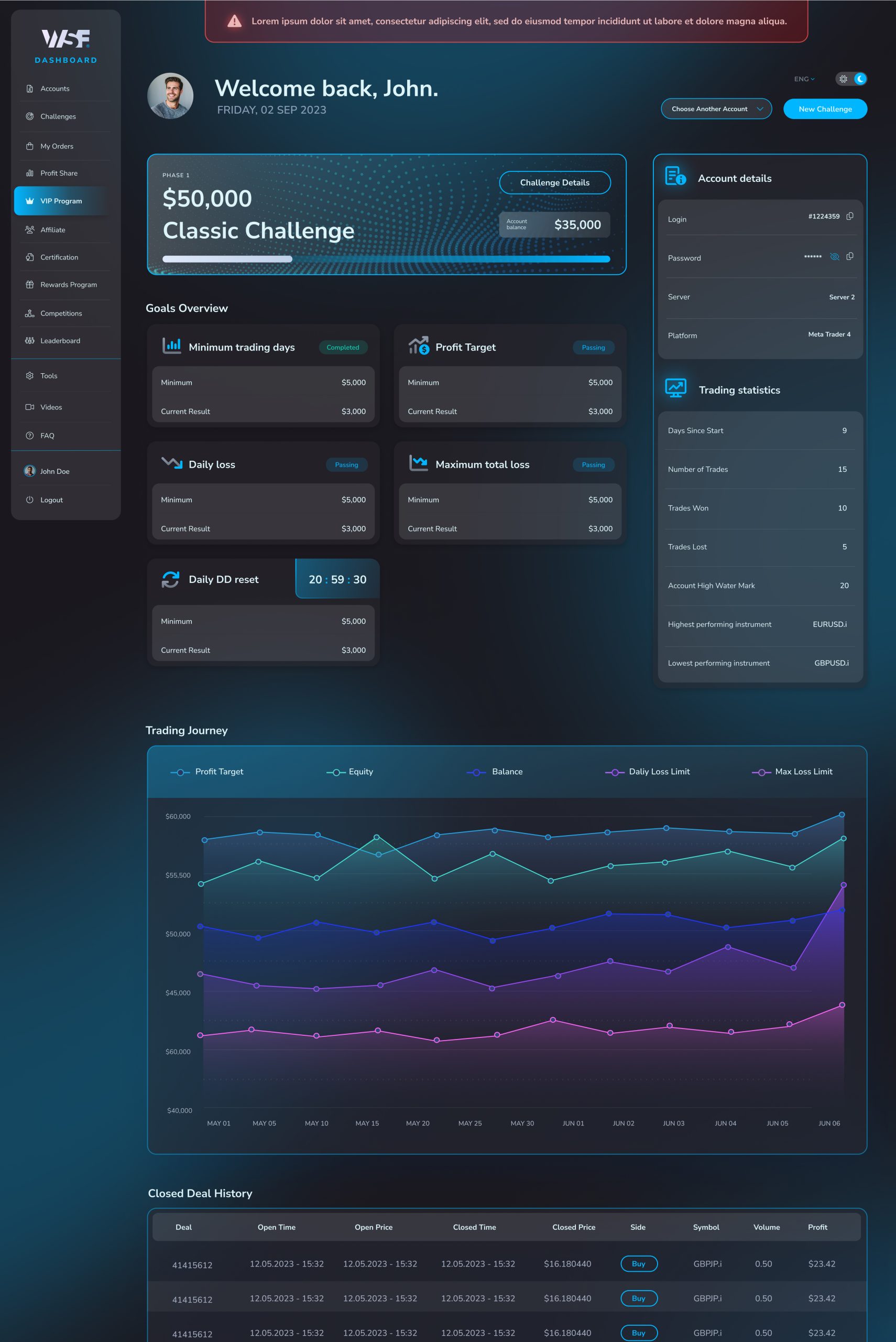896x1342 pixels.
Task: Toggle Max Loss Limit legend item
Action: pyautogui.click(x=792, y=772)
